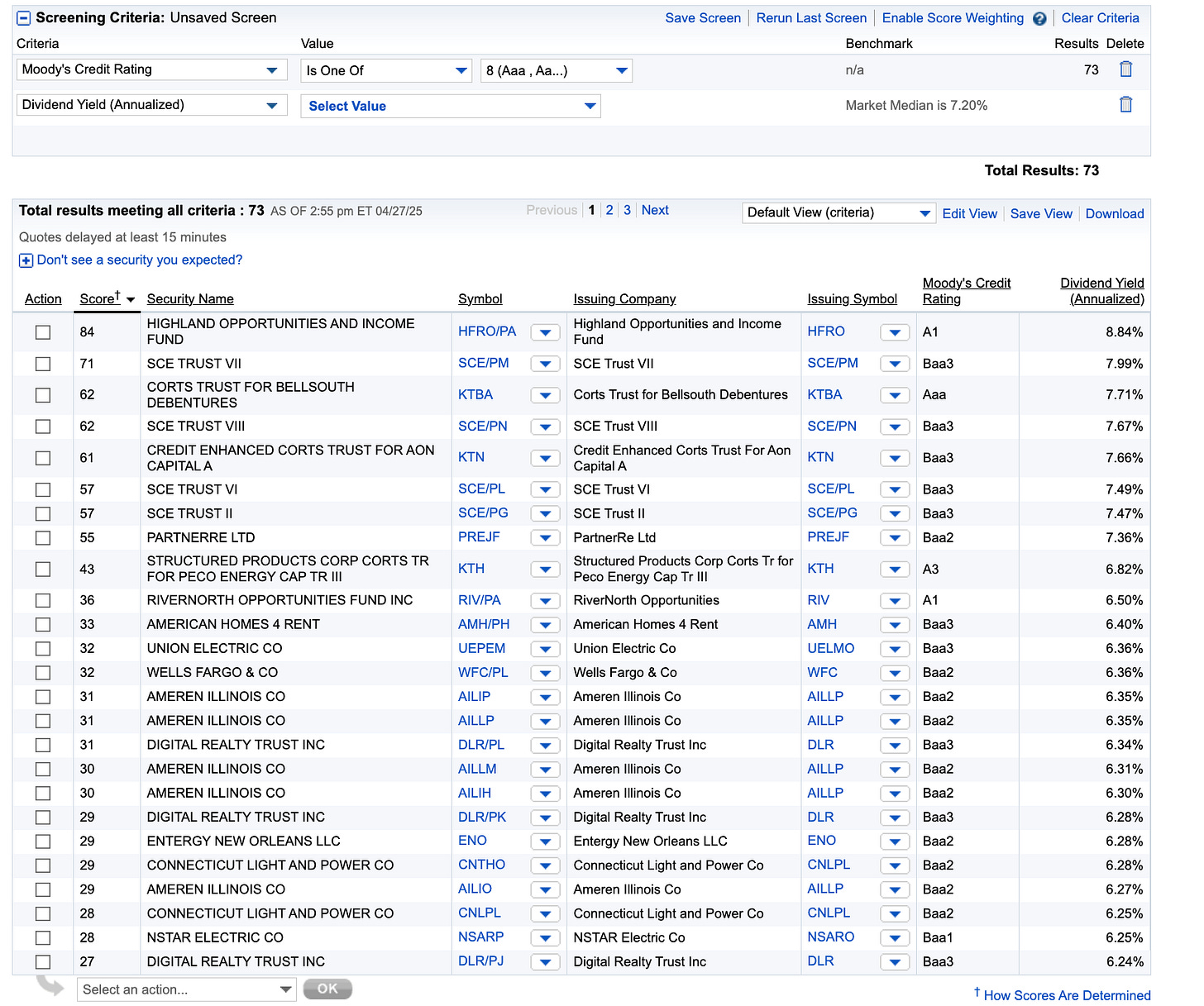Open the Default View (criteria) dropdown
Viewport: 1204px width, 1006px height.
click(x=838, y=212)
